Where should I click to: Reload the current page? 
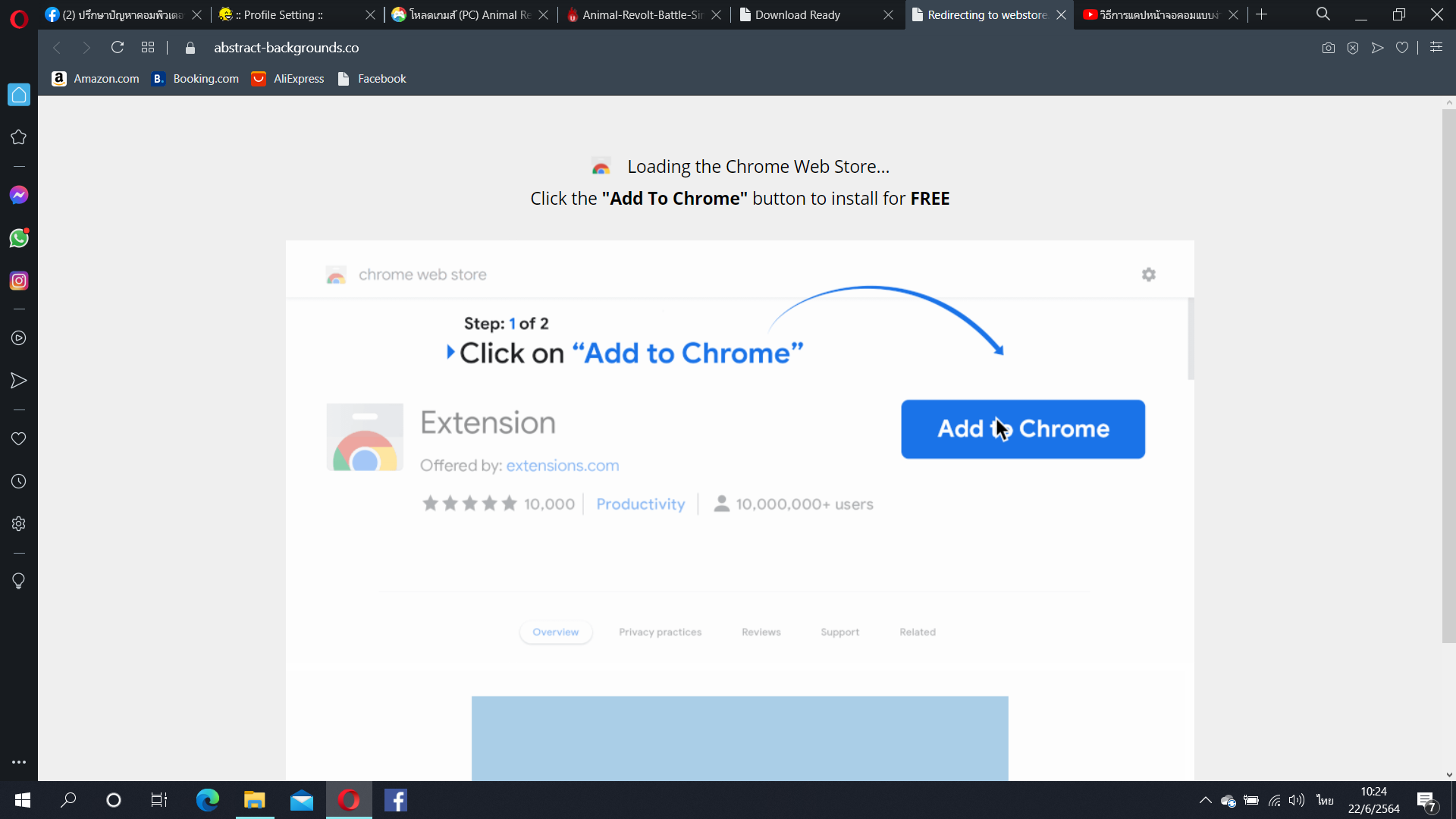[118, 48]
